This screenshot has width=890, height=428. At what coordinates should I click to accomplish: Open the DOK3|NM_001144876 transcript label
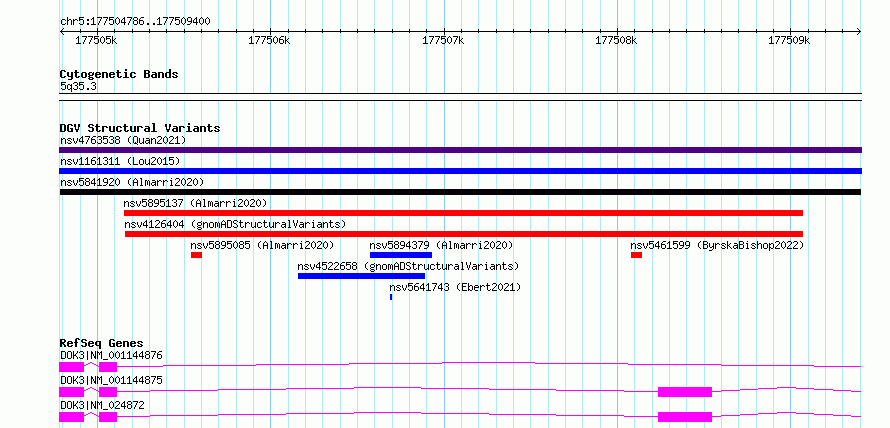(111, 356)
